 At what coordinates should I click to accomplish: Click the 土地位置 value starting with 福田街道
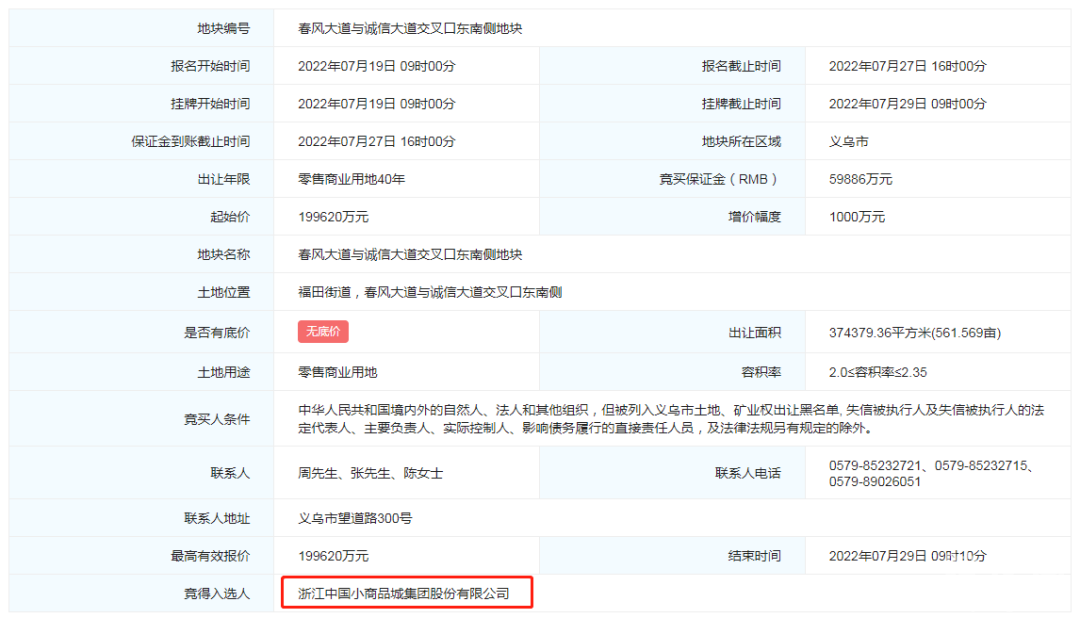(430, 292)
